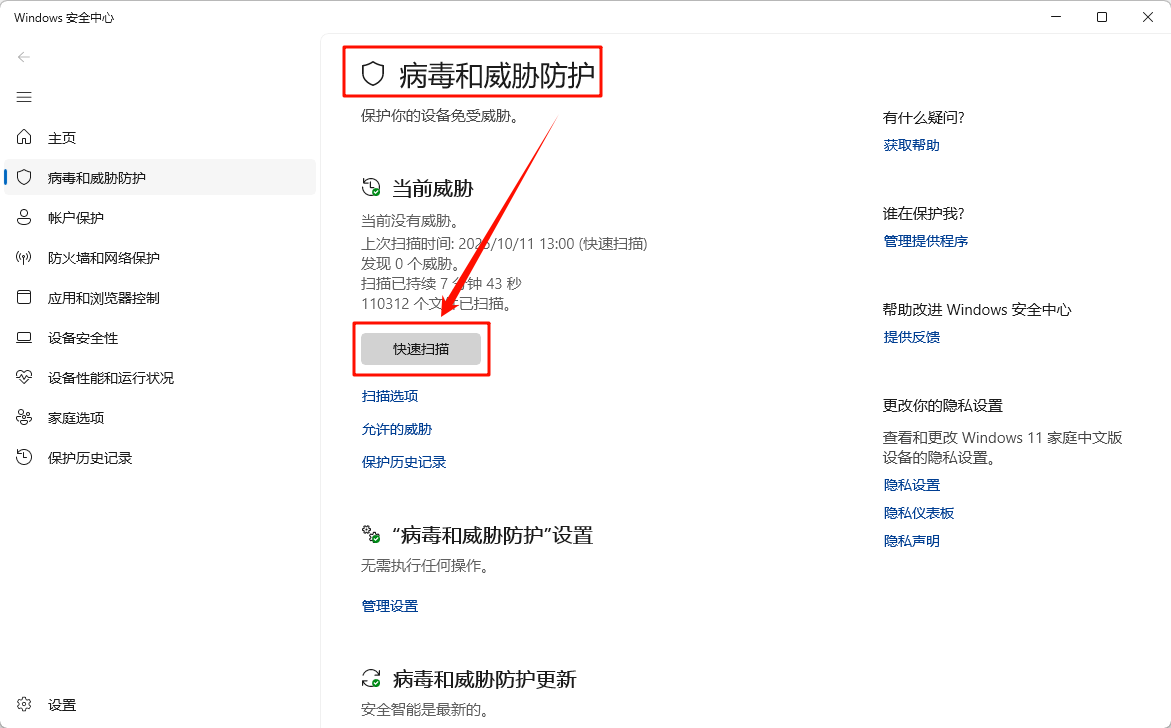Image resolution: width=1171 pixels, height=728 pixels.
Task: Click the 帐户保护 person icon
Action: [x=24, y=218]
